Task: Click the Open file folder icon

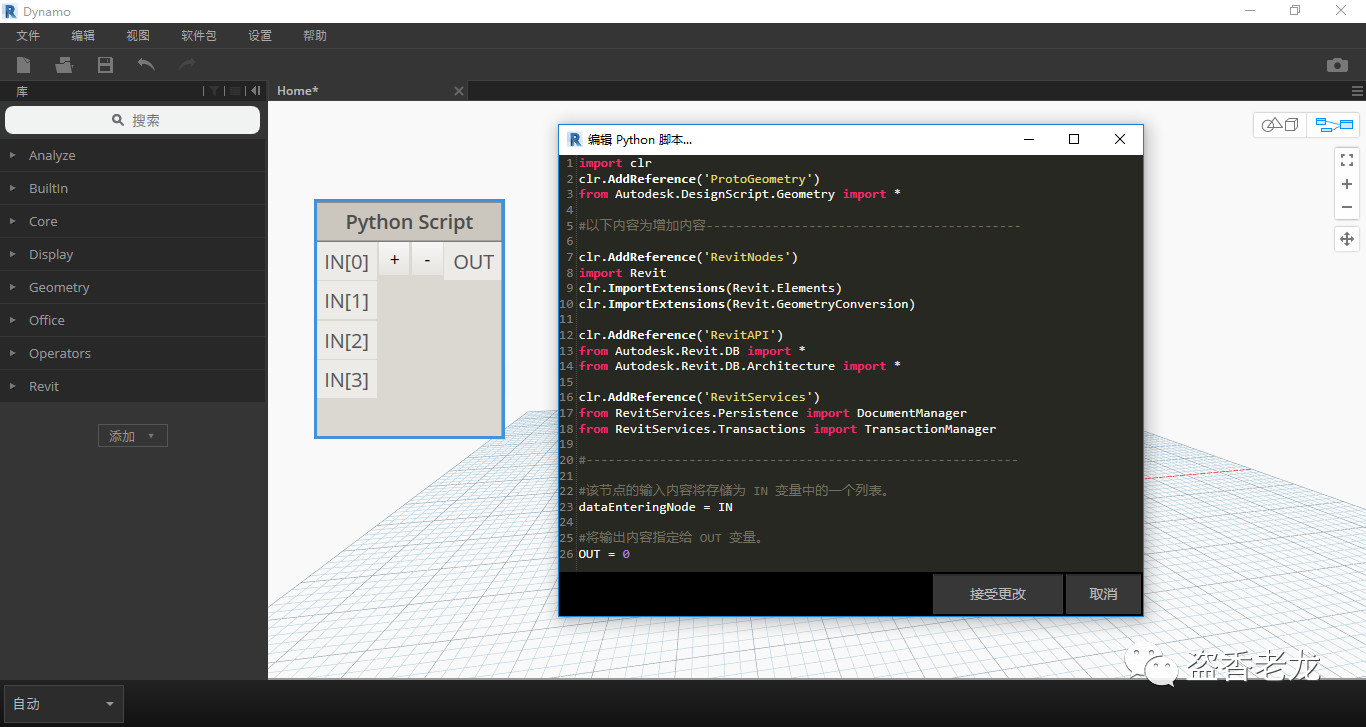Action: (x=64, y=65)
